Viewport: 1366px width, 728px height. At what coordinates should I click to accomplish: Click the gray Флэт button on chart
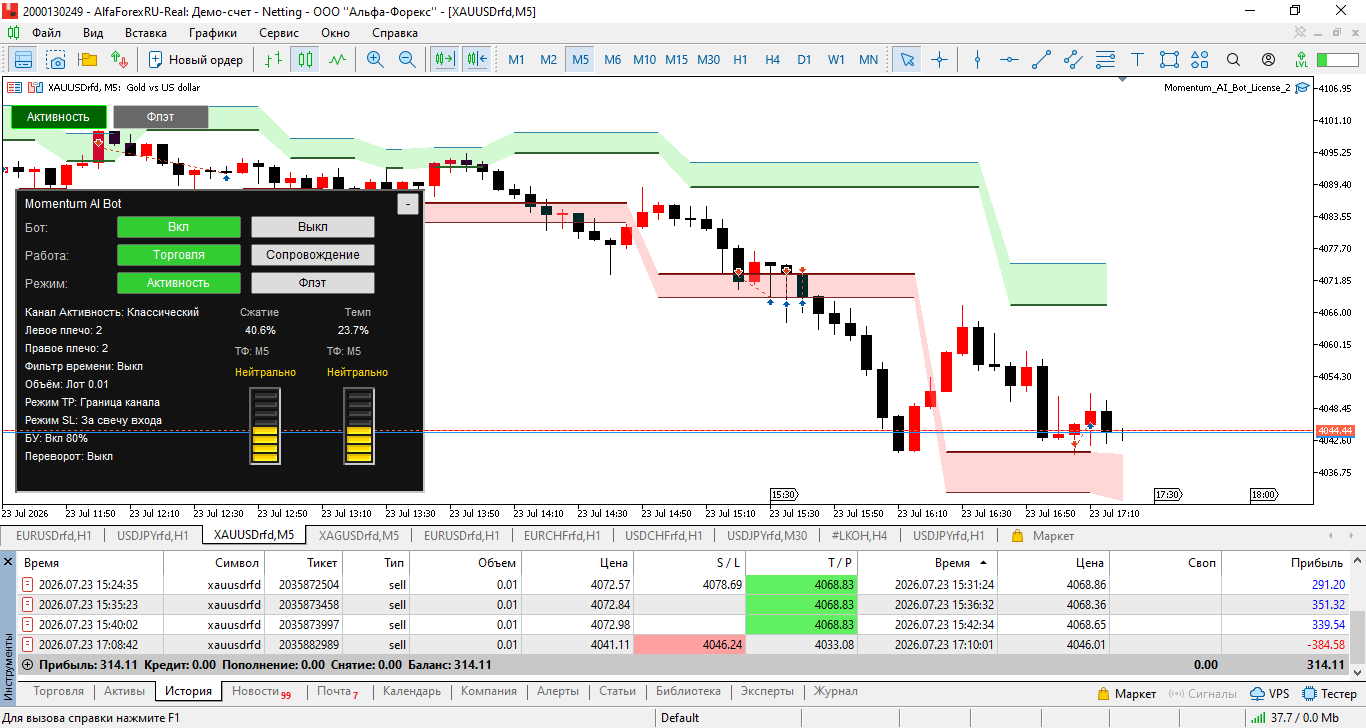coord(160,117)
